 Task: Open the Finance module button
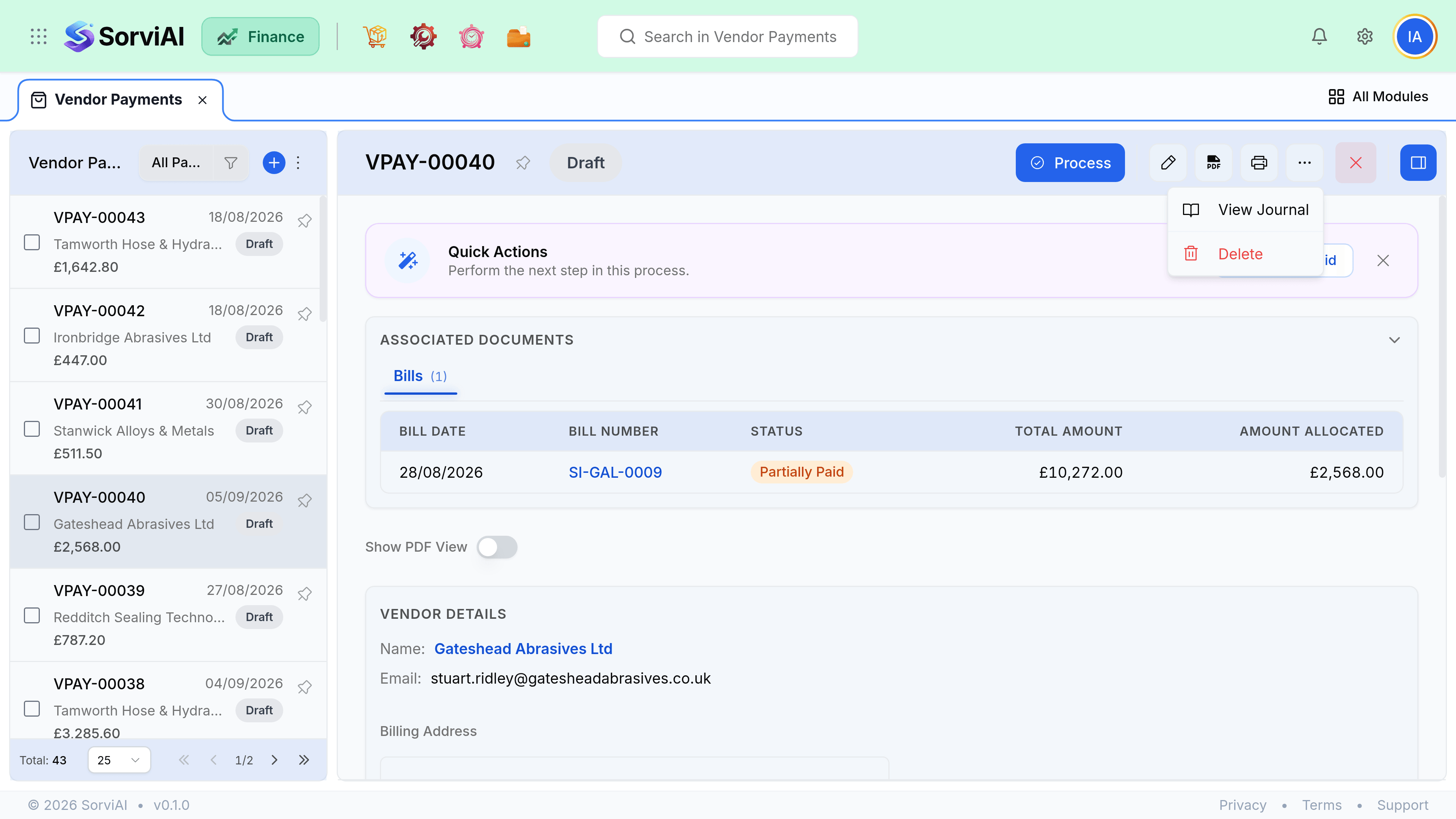tap(260, 37)
